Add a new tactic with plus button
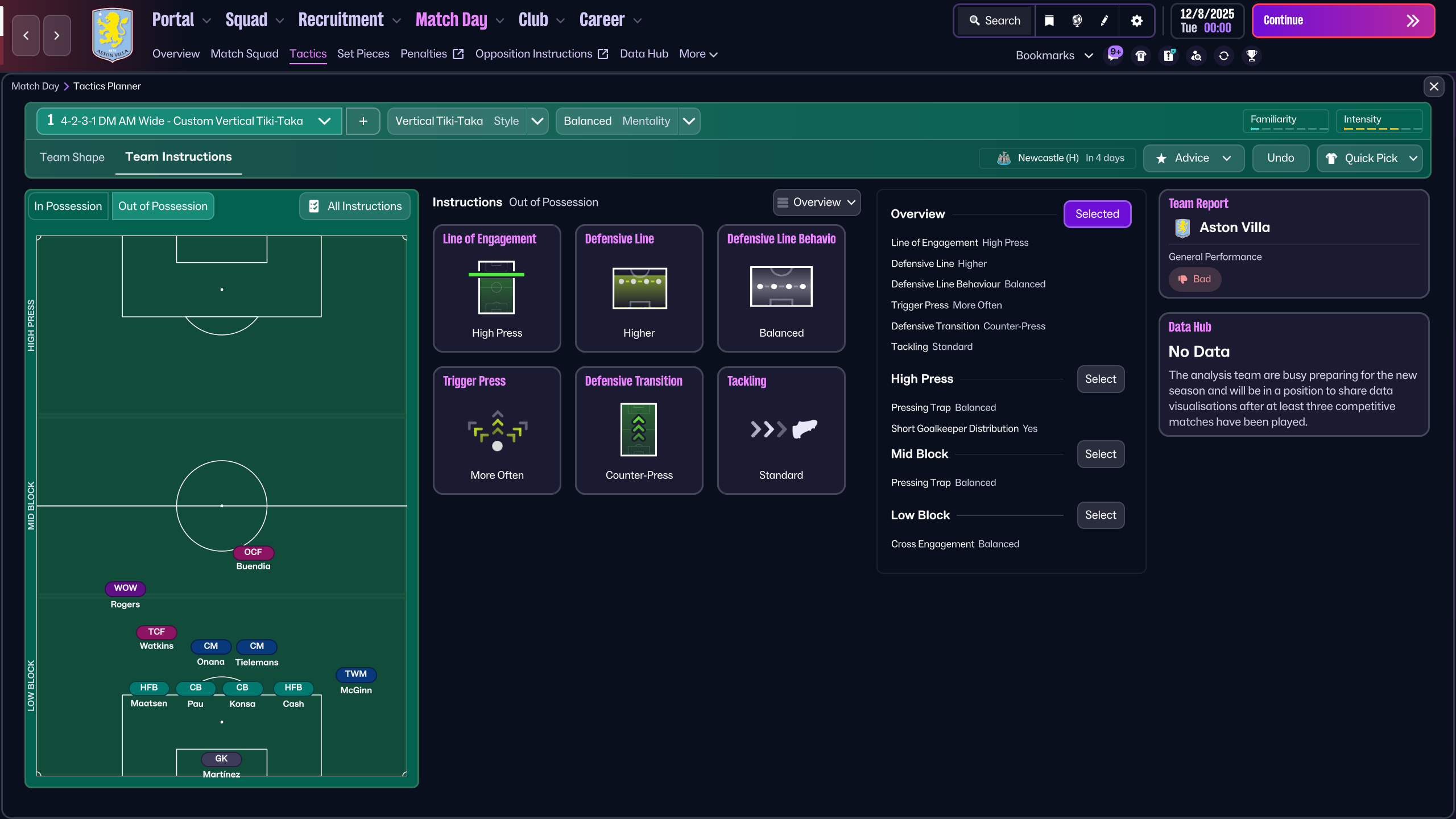 coord(363,121)
